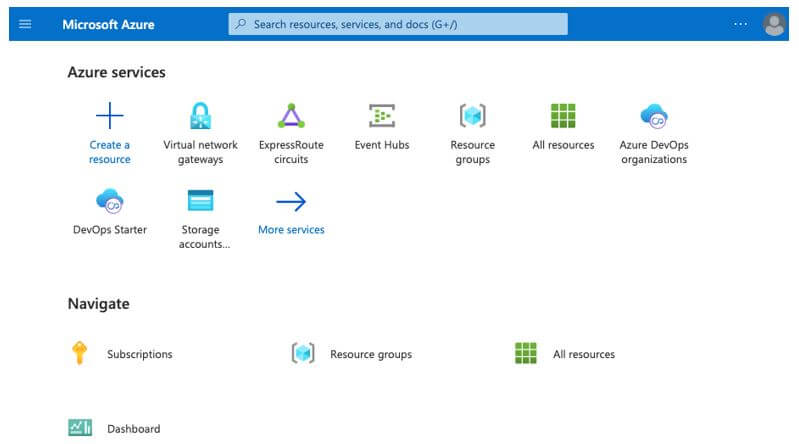
Task: Open the Resource groups cube icon under Azure services
Action: point(472,116)
